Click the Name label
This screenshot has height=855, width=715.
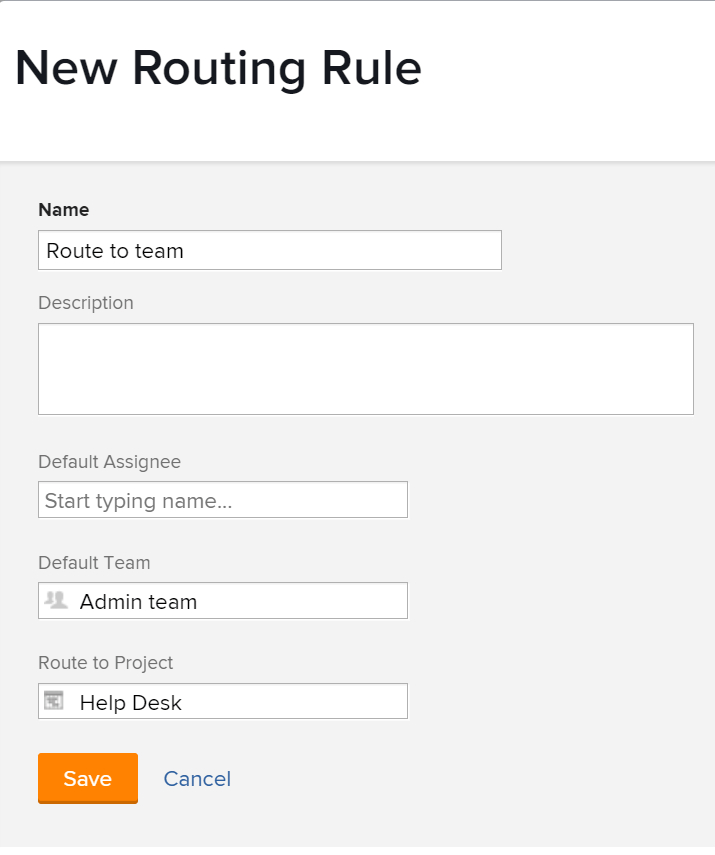coord(63,210)
